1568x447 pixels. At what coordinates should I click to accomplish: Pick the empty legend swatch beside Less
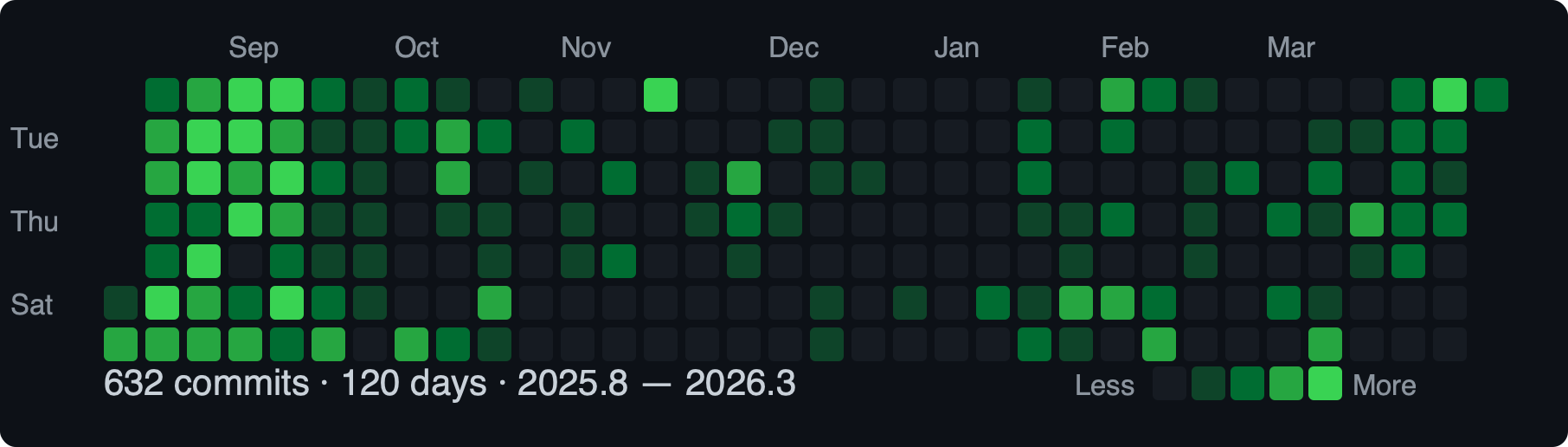pos(1169,384)
